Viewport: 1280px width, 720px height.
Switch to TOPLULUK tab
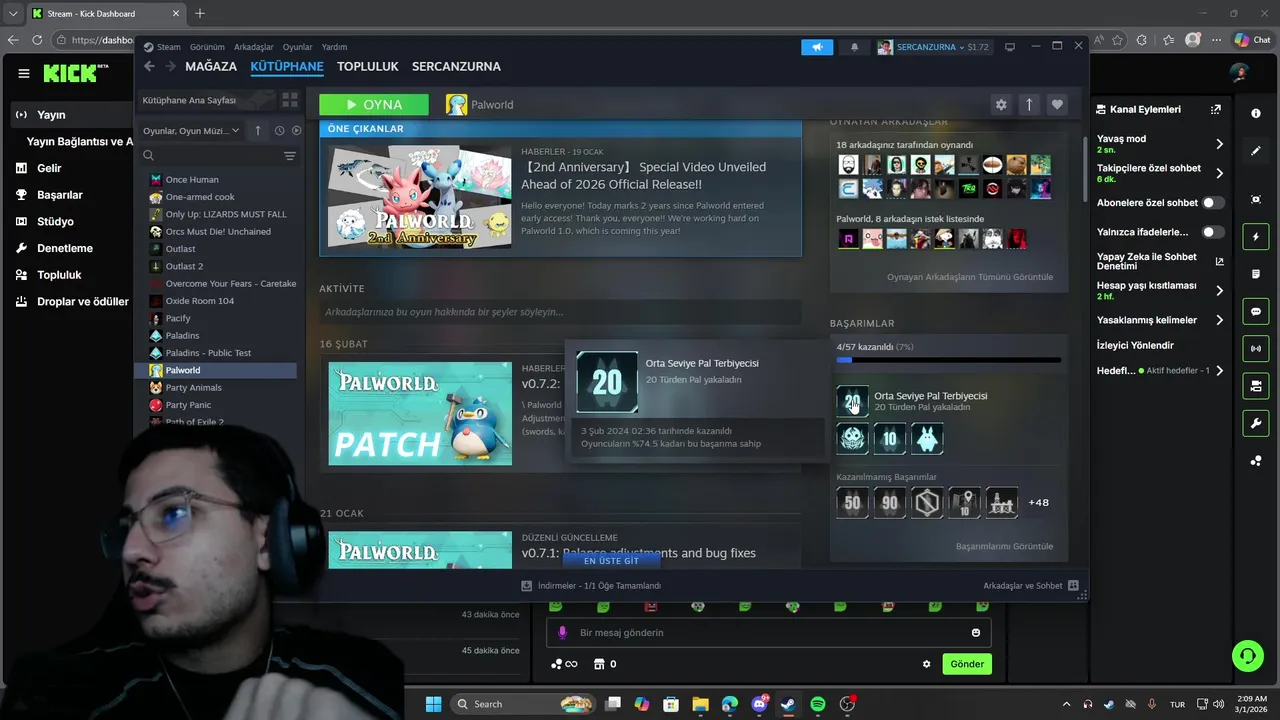point(368,66)
